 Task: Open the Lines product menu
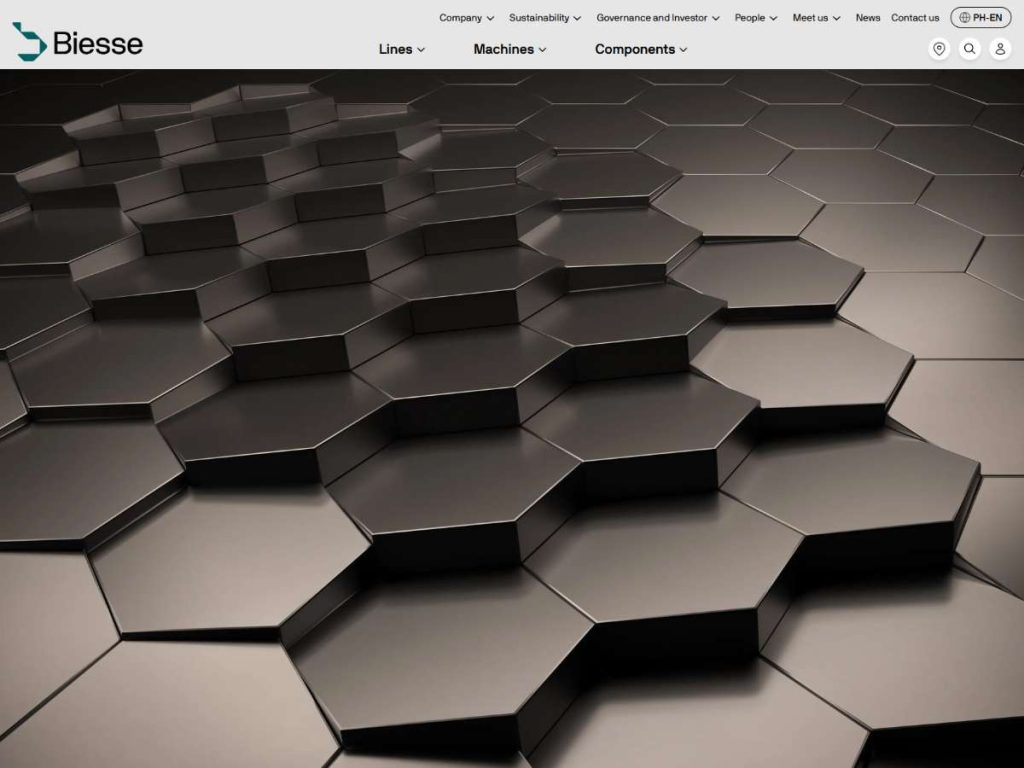[402, 49]
